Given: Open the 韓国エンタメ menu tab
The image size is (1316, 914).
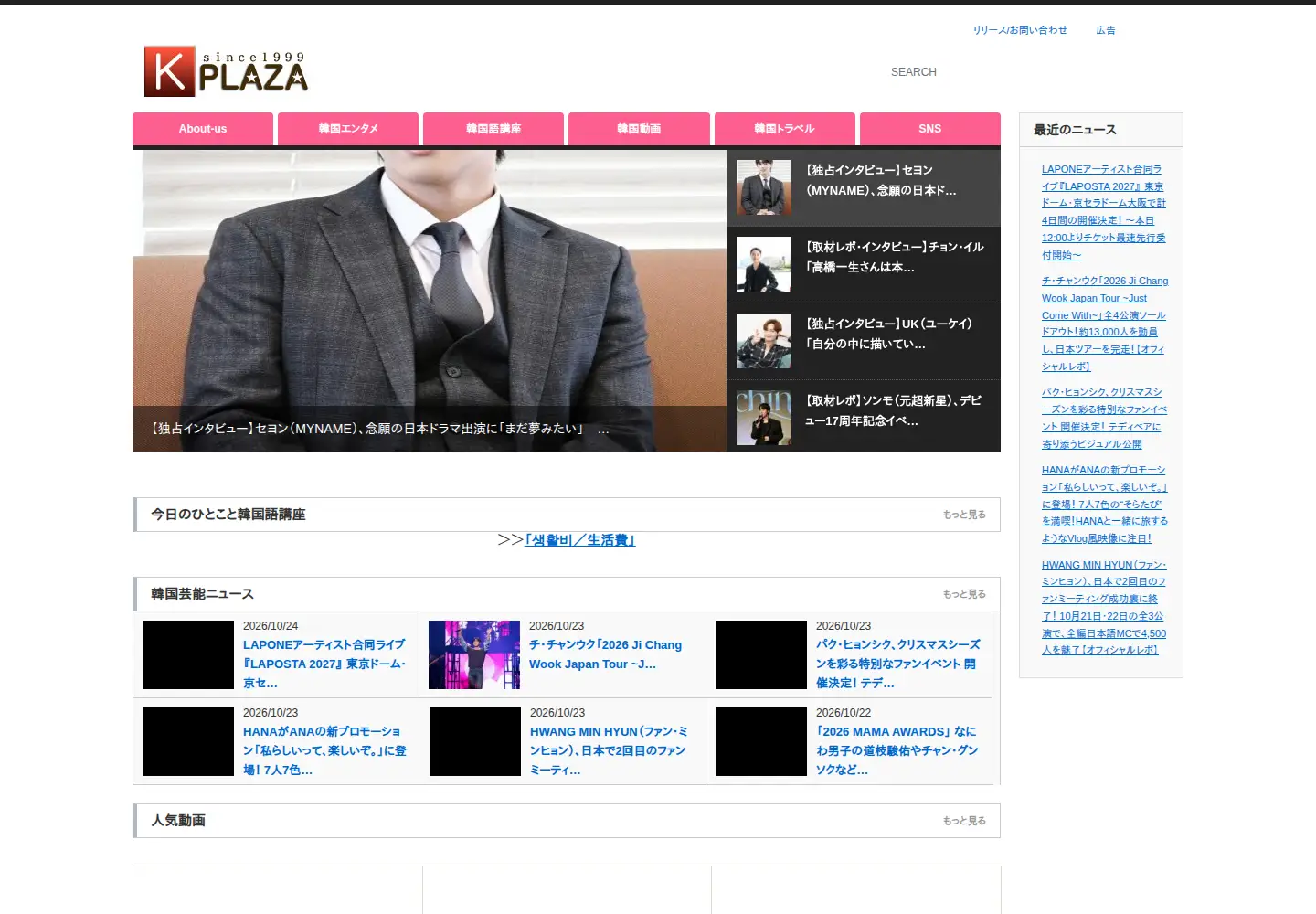Looking at the screenshot, I should (348, 129).
